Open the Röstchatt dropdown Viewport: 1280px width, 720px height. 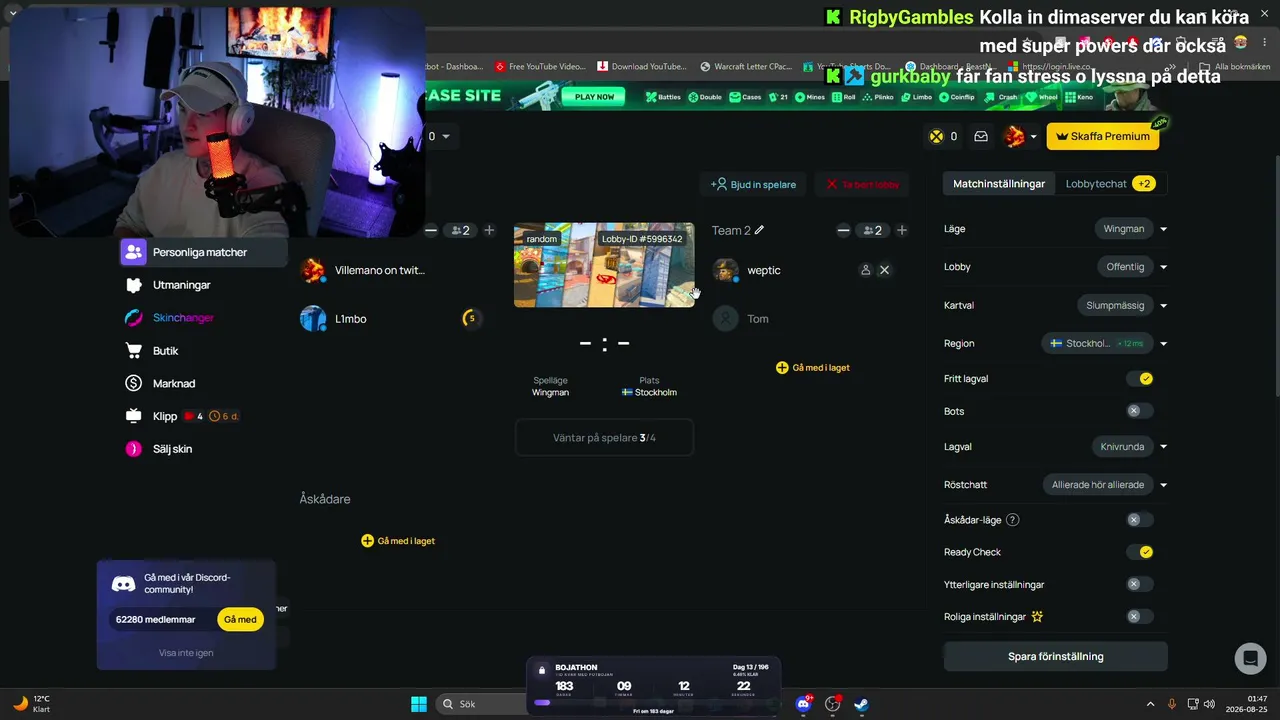[x=1105, y=485]
